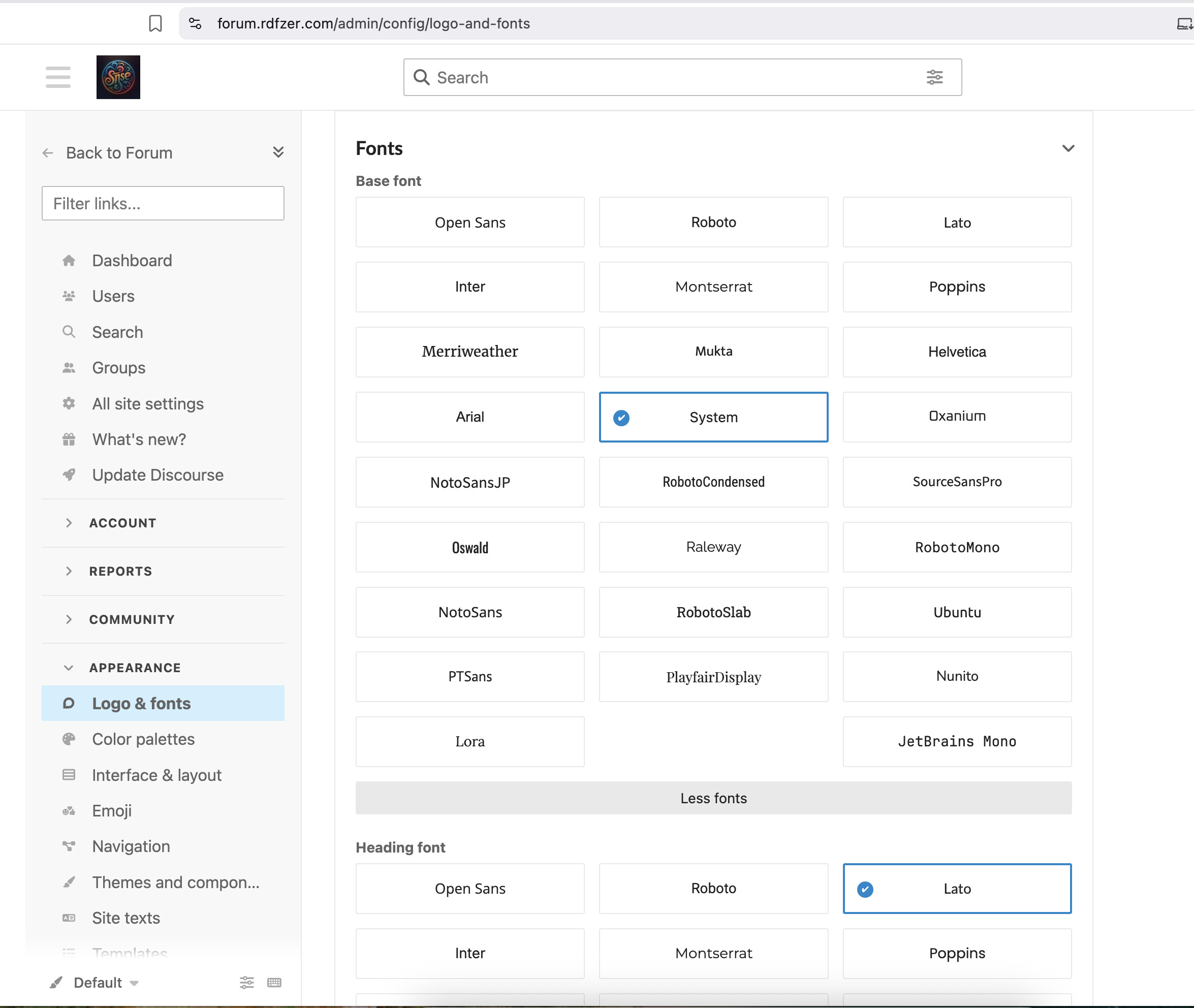The width and height of the screenshot is (1194, 1008).
Task: Collapse all sidebar sections double-chevron
Action: point(278,152)
